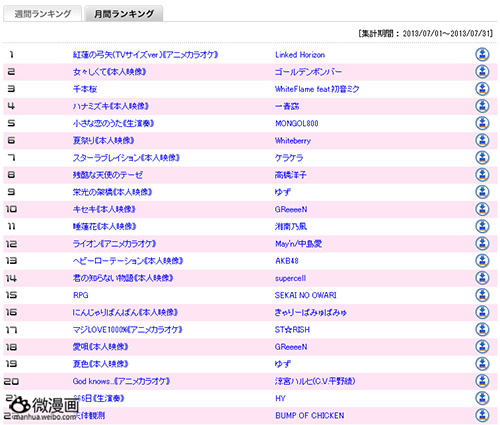Open song 君の知らない物語《本人映像》
The image size is (500, 425).
pos(123,278)
